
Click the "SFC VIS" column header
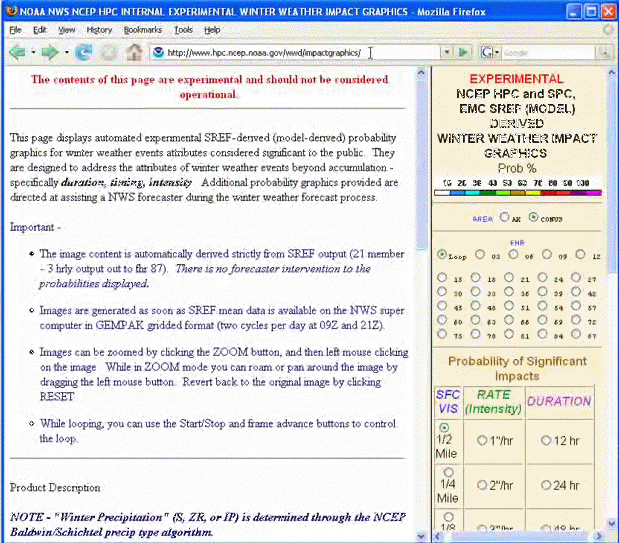448,402
